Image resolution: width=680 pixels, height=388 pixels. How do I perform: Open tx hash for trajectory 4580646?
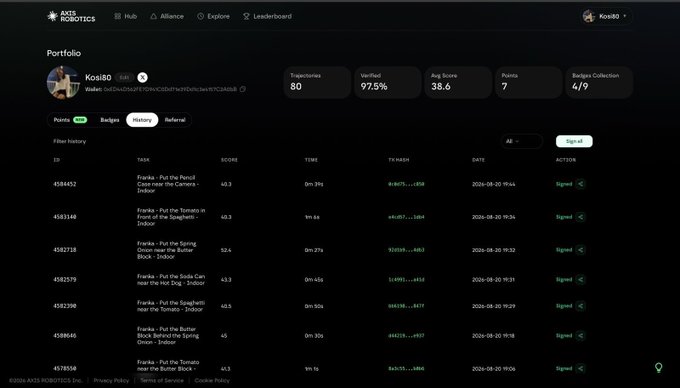tap(406, 336)
